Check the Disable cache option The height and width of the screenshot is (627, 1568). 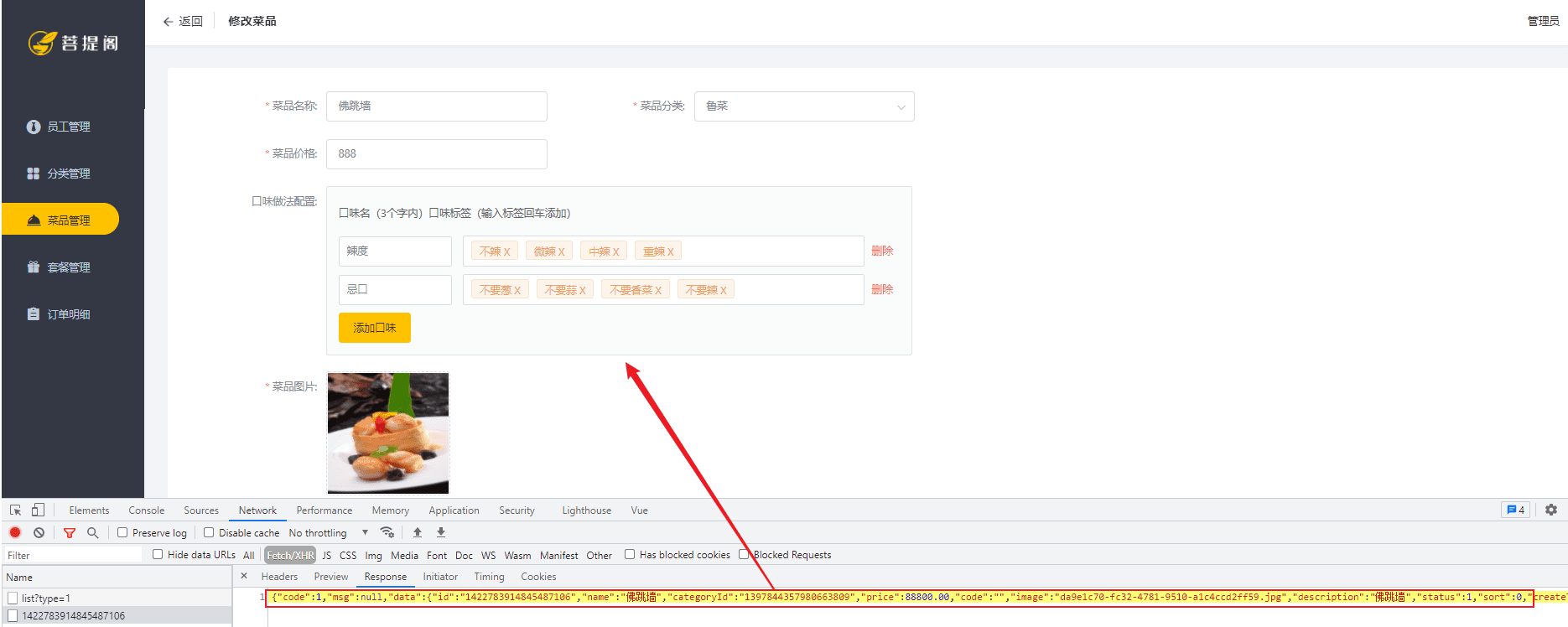pyautogui.click(x=209, y=532)
